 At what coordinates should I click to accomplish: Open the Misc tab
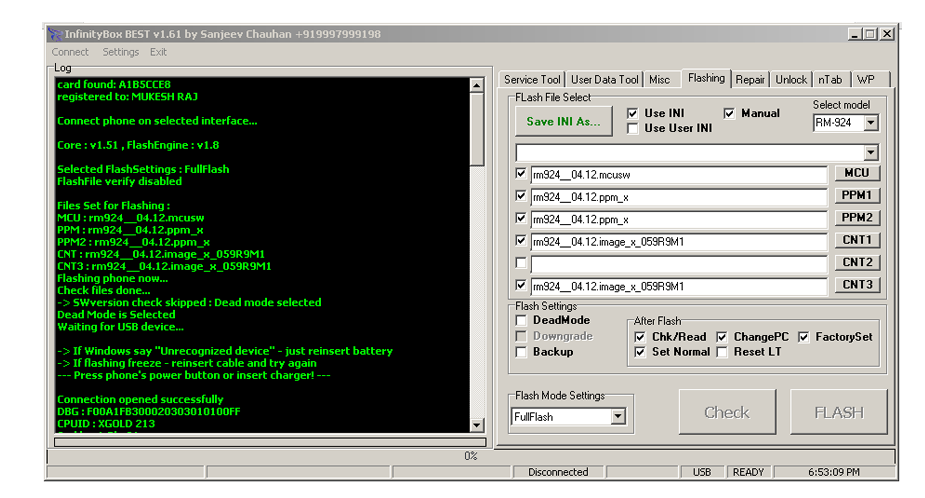click(x=660, y=80)
